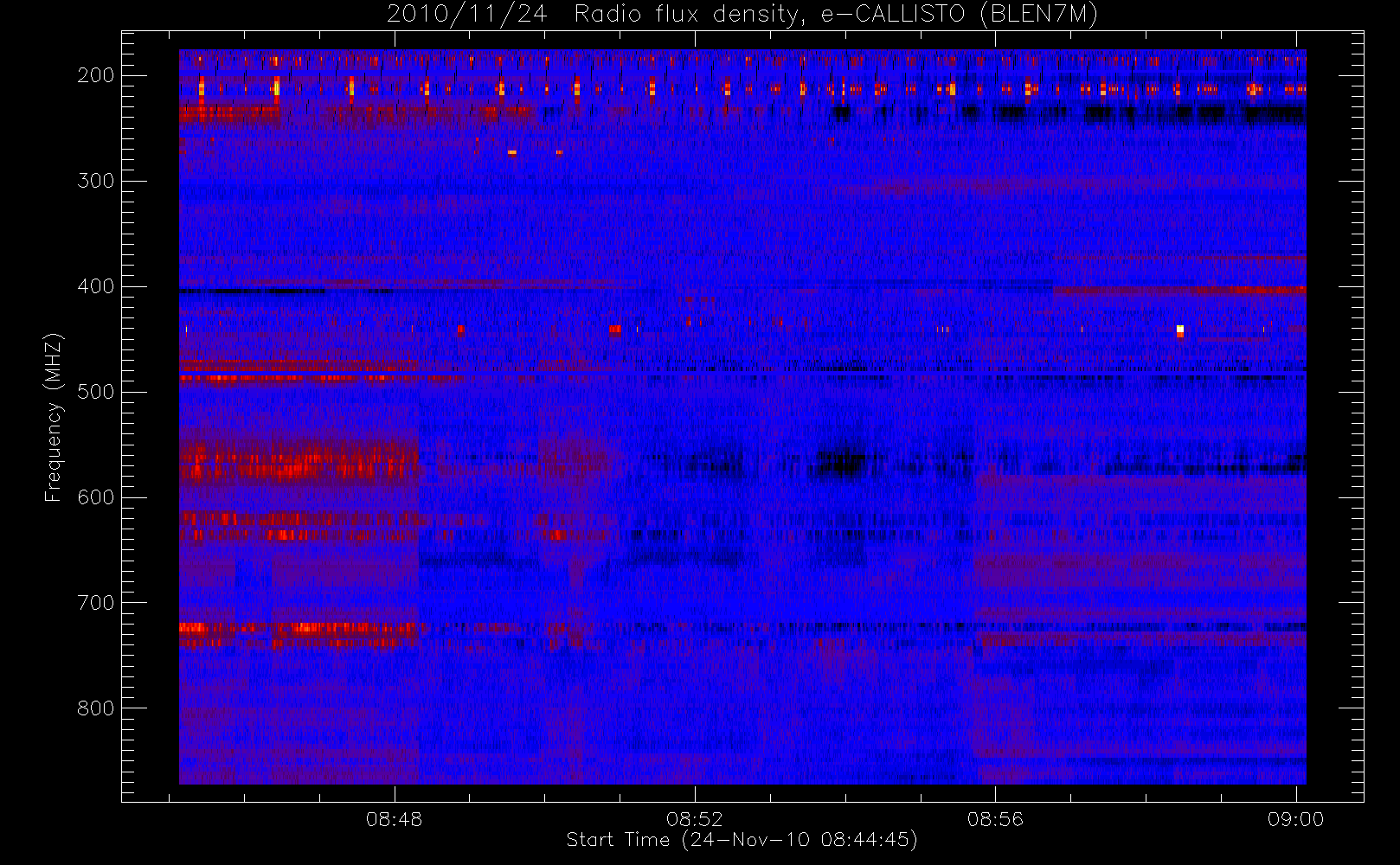Click the 08:48 time tick label

pyautogui.click(x=395, y=819)
